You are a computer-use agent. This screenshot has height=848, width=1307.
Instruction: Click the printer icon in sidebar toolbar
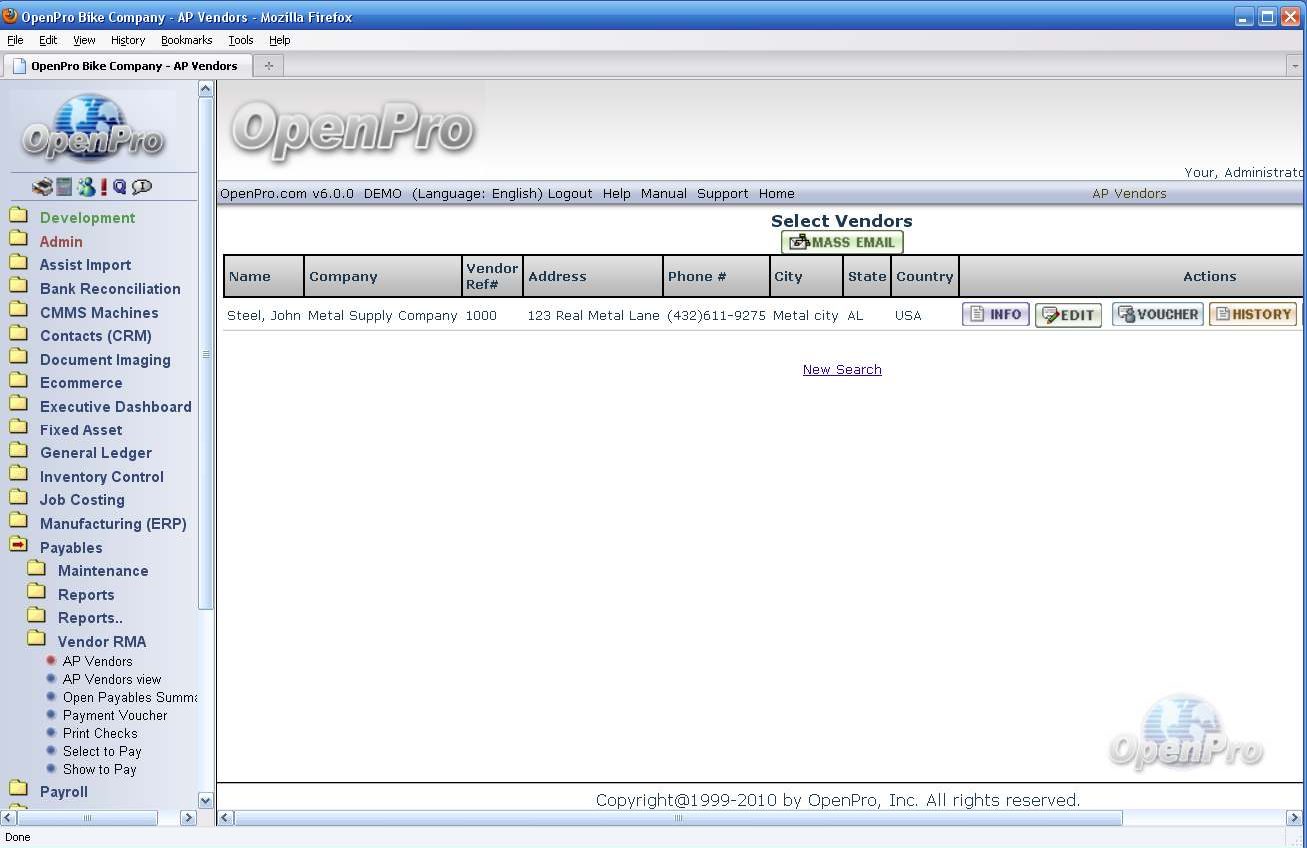[42, 187]
